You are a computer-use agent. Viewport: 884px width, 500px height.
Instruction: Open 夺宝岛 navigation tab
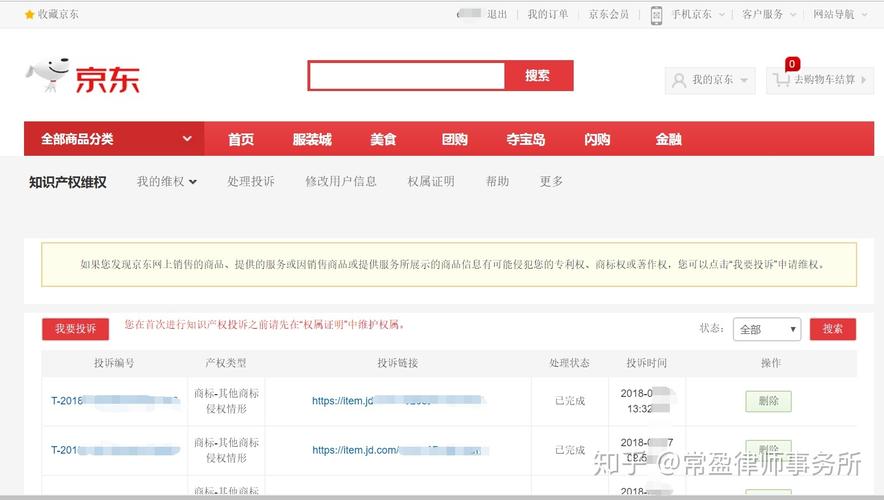525,139
